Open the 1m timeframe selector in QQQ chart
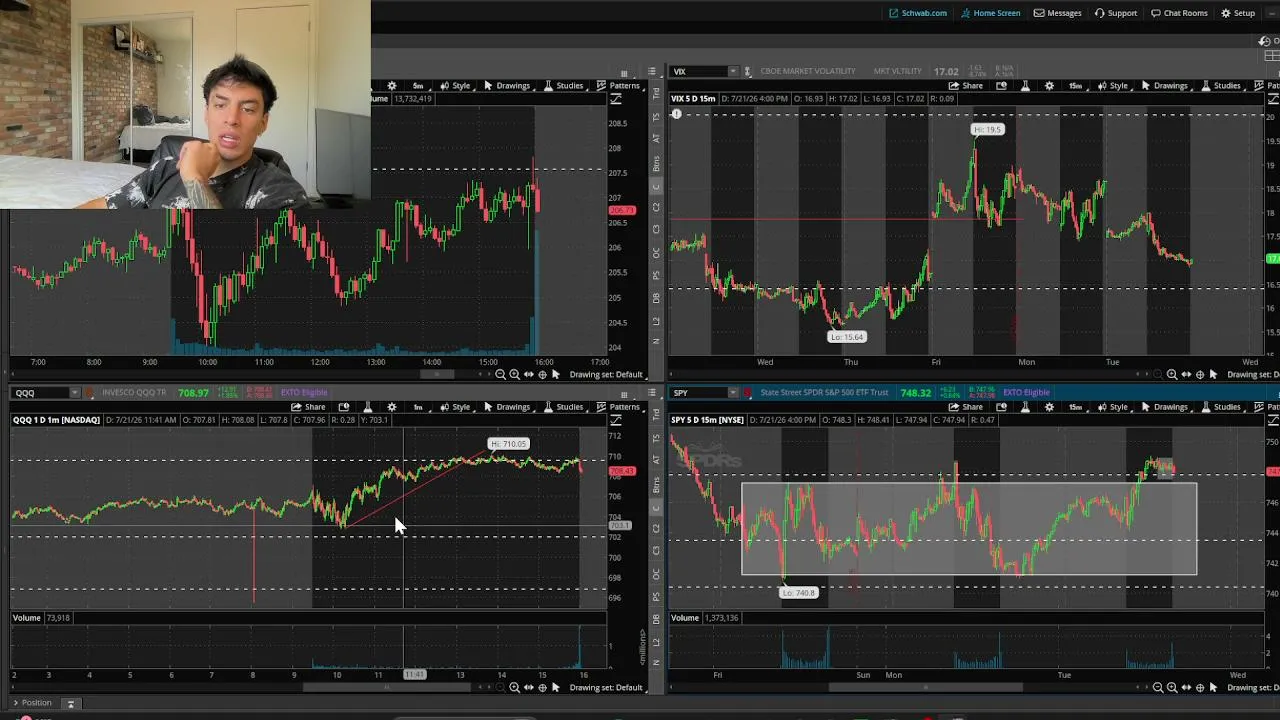 [419, 407]
